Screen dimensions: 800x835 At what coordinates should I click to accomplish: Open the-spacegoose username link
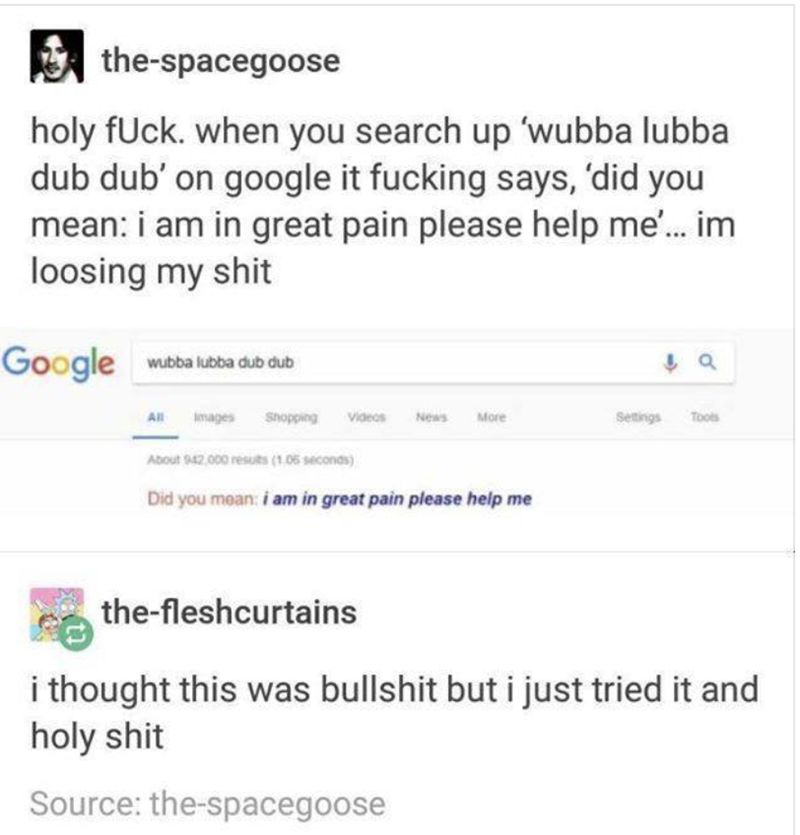pyautogui.click(x=221, y=60)
